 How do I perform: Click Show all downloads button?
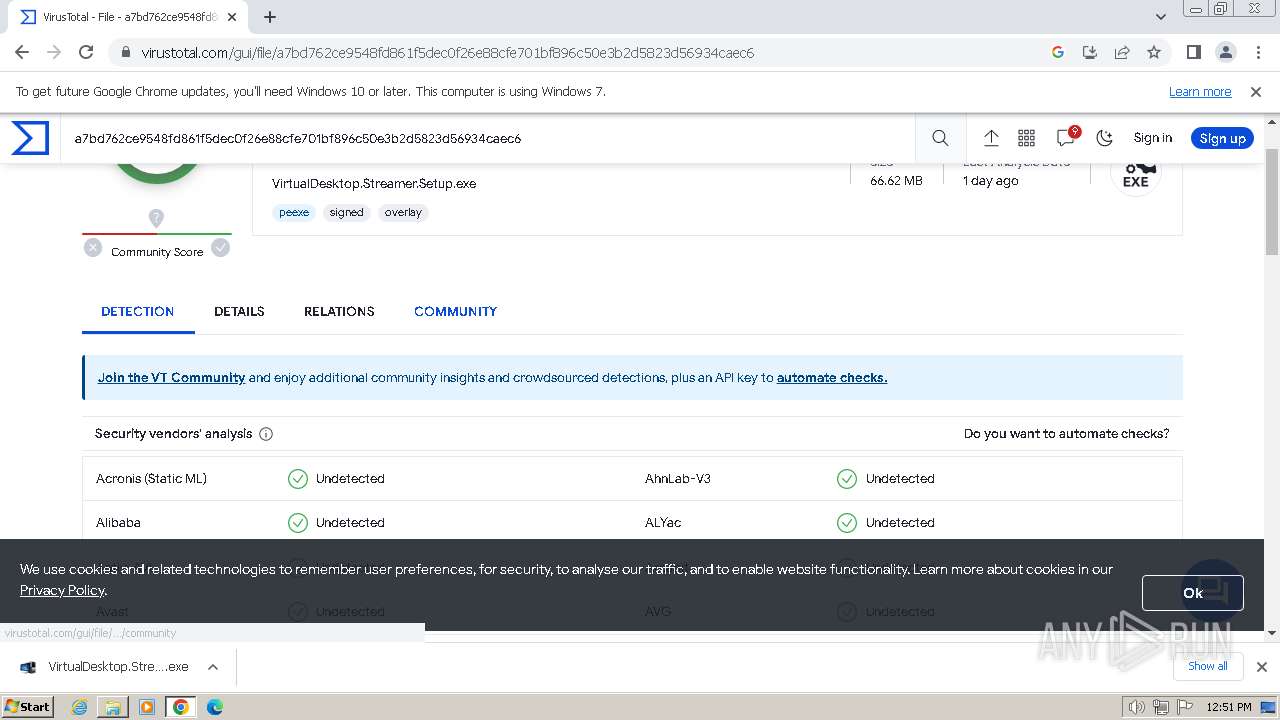(1208, 666)
